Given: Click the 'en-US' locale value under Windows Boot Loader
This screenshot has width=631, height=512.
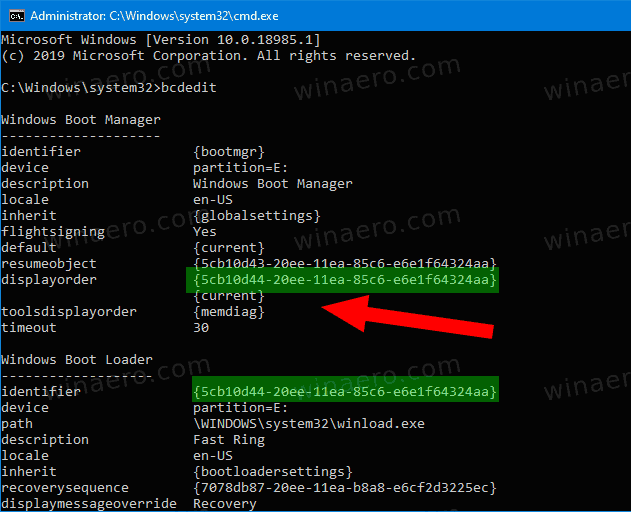Looking at the screenshot, I should pyautogui.click(x=212, y=456).
